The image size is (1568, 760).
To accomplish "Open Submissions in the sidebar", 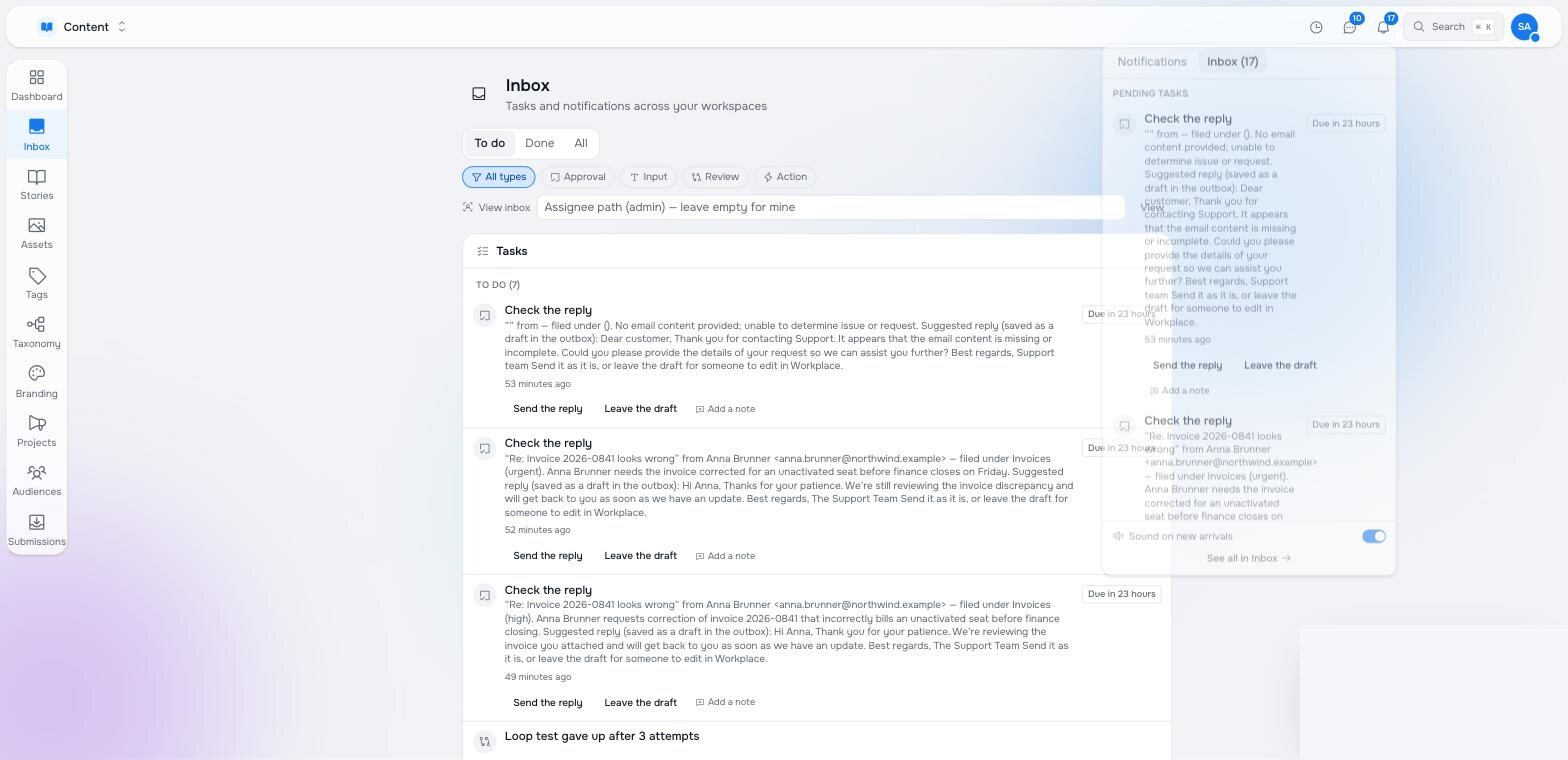I will pos(37,530).
